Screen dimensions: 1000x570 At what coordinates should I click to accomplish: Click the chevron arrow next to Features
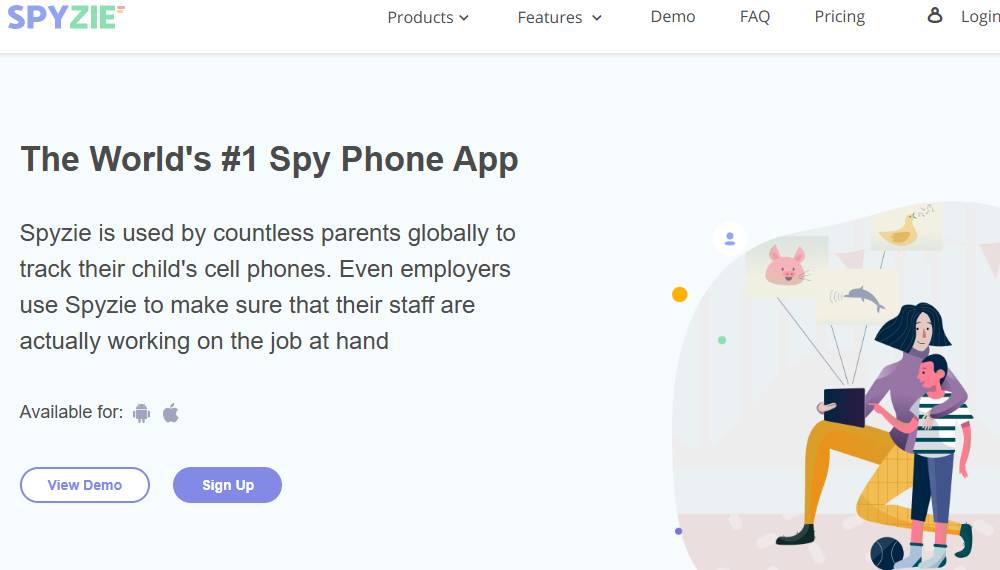point(597,18)
